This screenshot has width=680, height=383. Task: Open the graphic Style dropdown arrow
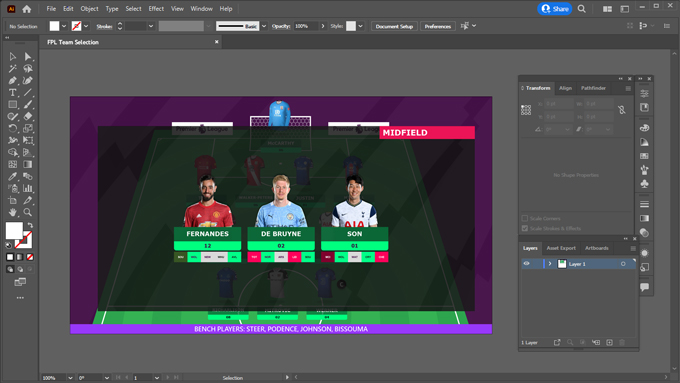pos(360,26)
